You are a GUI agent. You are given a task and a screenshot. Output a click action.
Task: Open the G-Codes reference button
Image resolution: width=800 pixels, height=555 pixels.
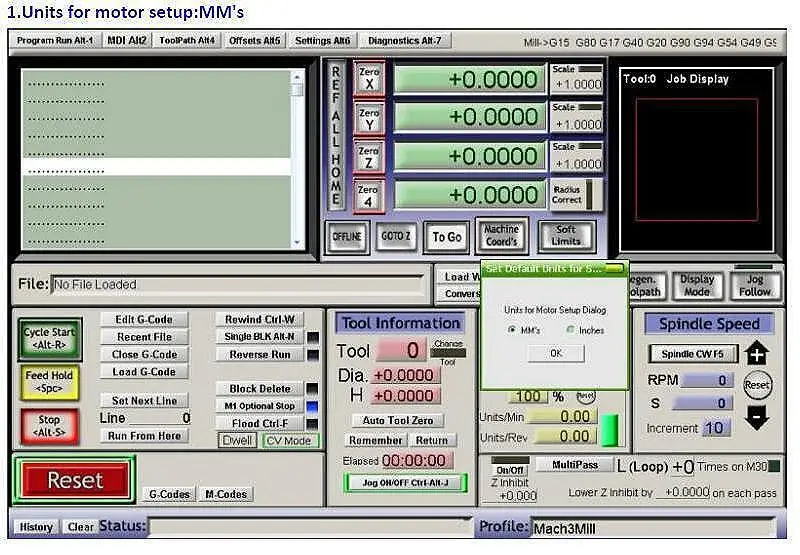[169, 494]
